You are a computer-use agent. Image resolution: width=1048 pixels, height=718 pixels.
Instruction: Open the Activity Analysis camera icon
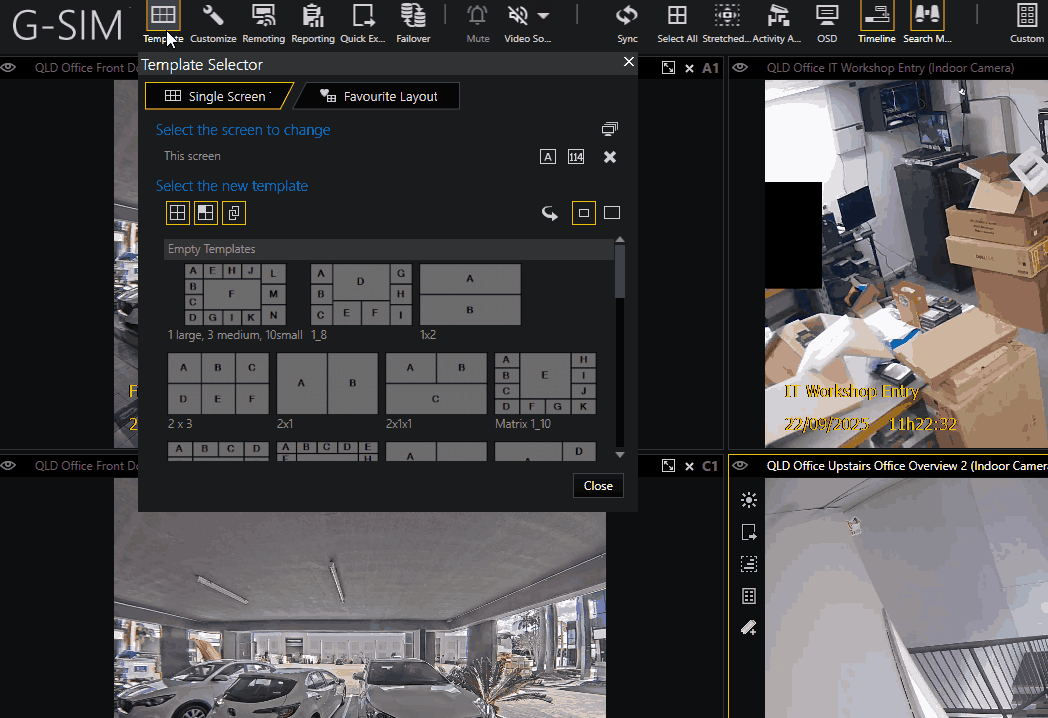pyautogui.click(x=777, y=16)
